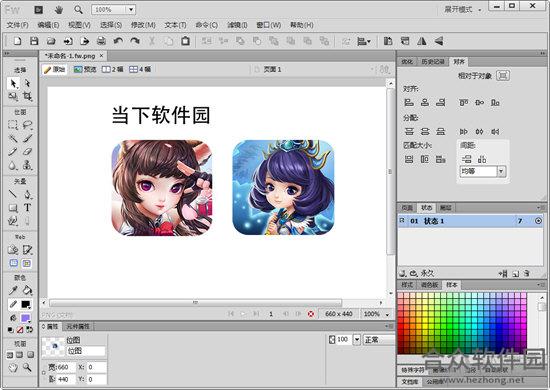Select the Blur tool
Image resolution: width=550 pixels, height=390 pixels.
tap(13, 165)
